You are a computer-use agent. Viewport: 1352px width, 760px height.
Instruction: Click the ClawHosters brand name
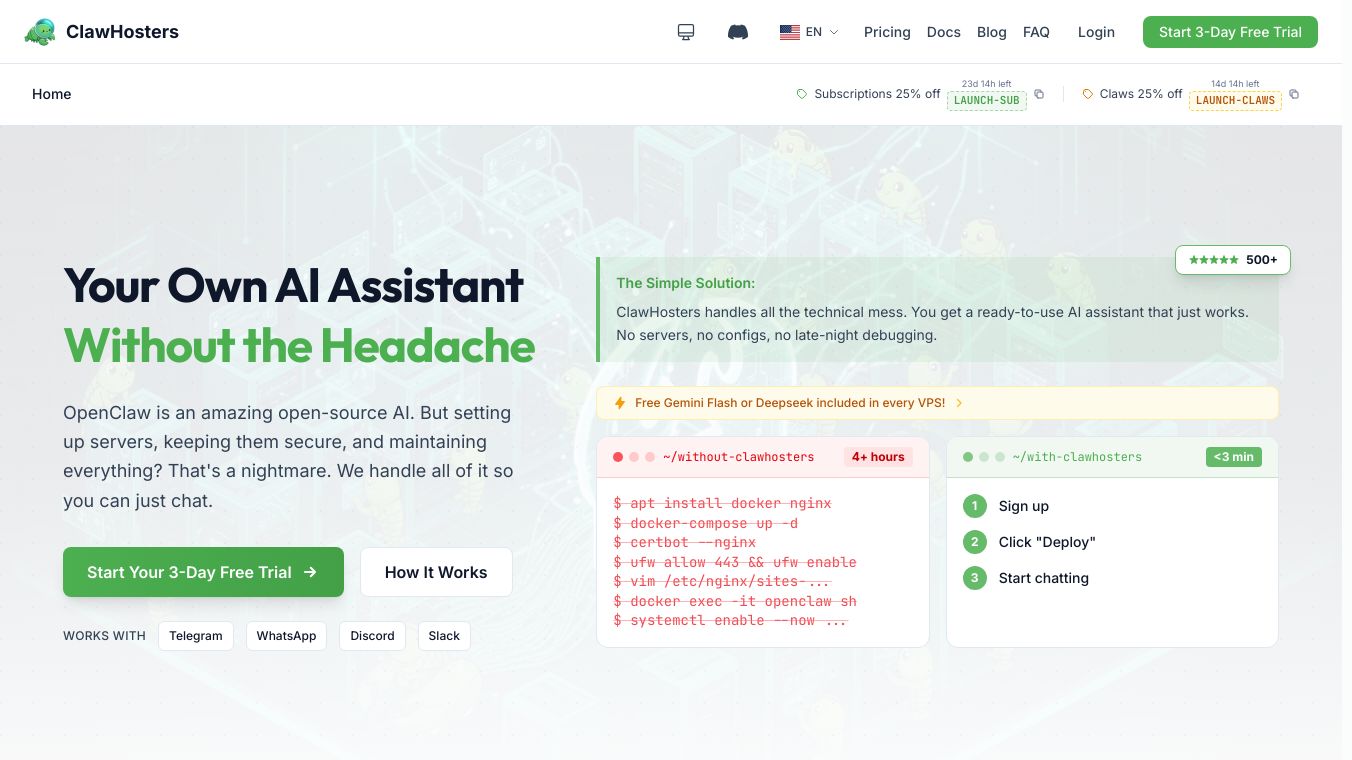click(x=122, y=32)
